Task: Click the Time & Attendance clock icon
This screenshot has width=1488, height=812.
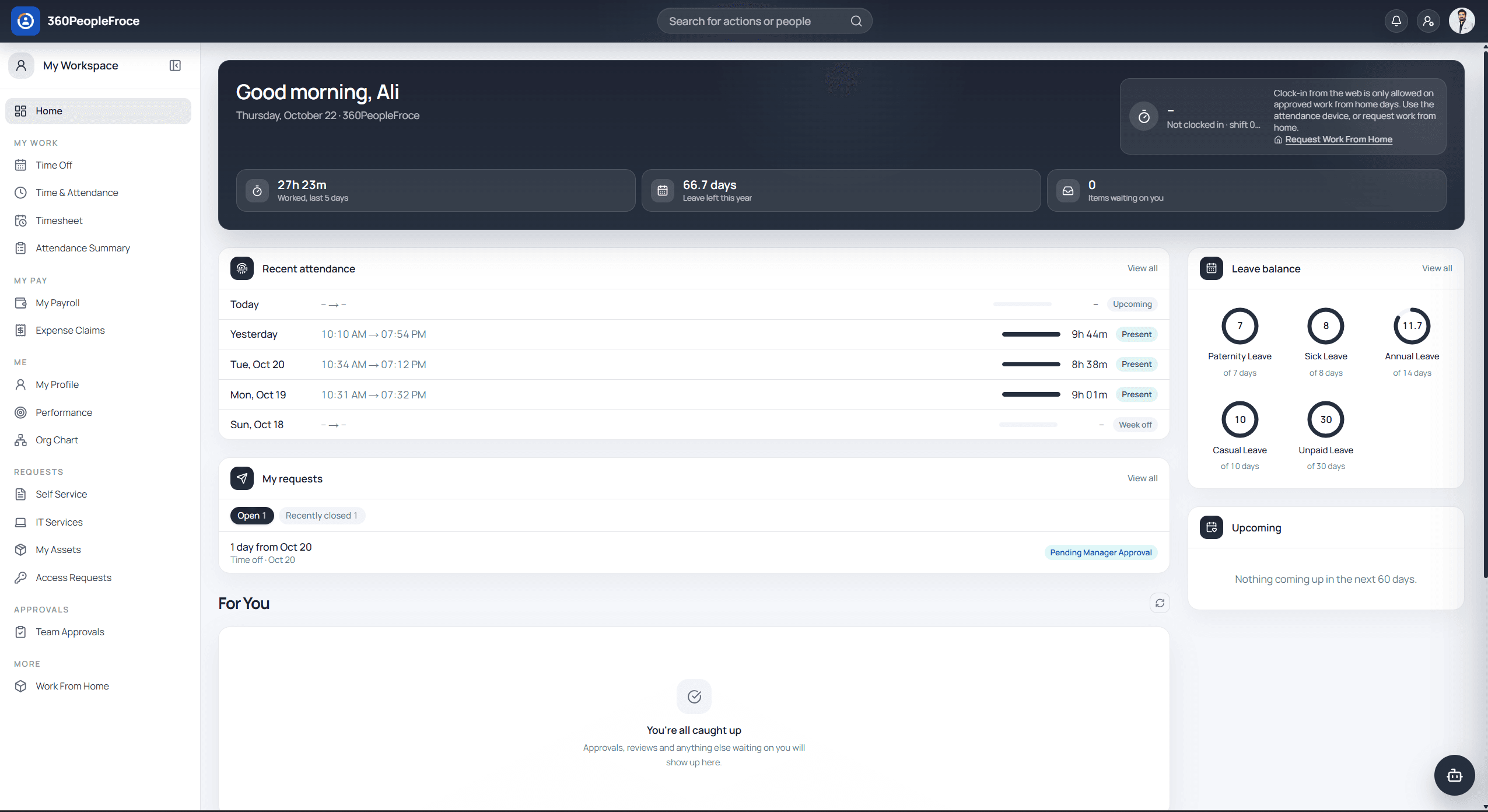Action: tap(20, 192)
